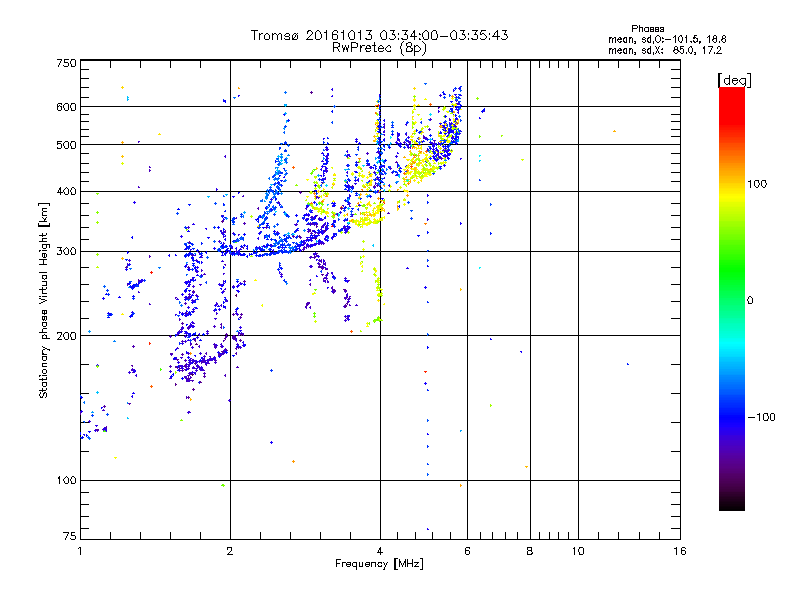Click the 'Stationary phase Virtual Height [km]' y-axis label
Screen dimensions: 800x600
click(x=44, y=300)
